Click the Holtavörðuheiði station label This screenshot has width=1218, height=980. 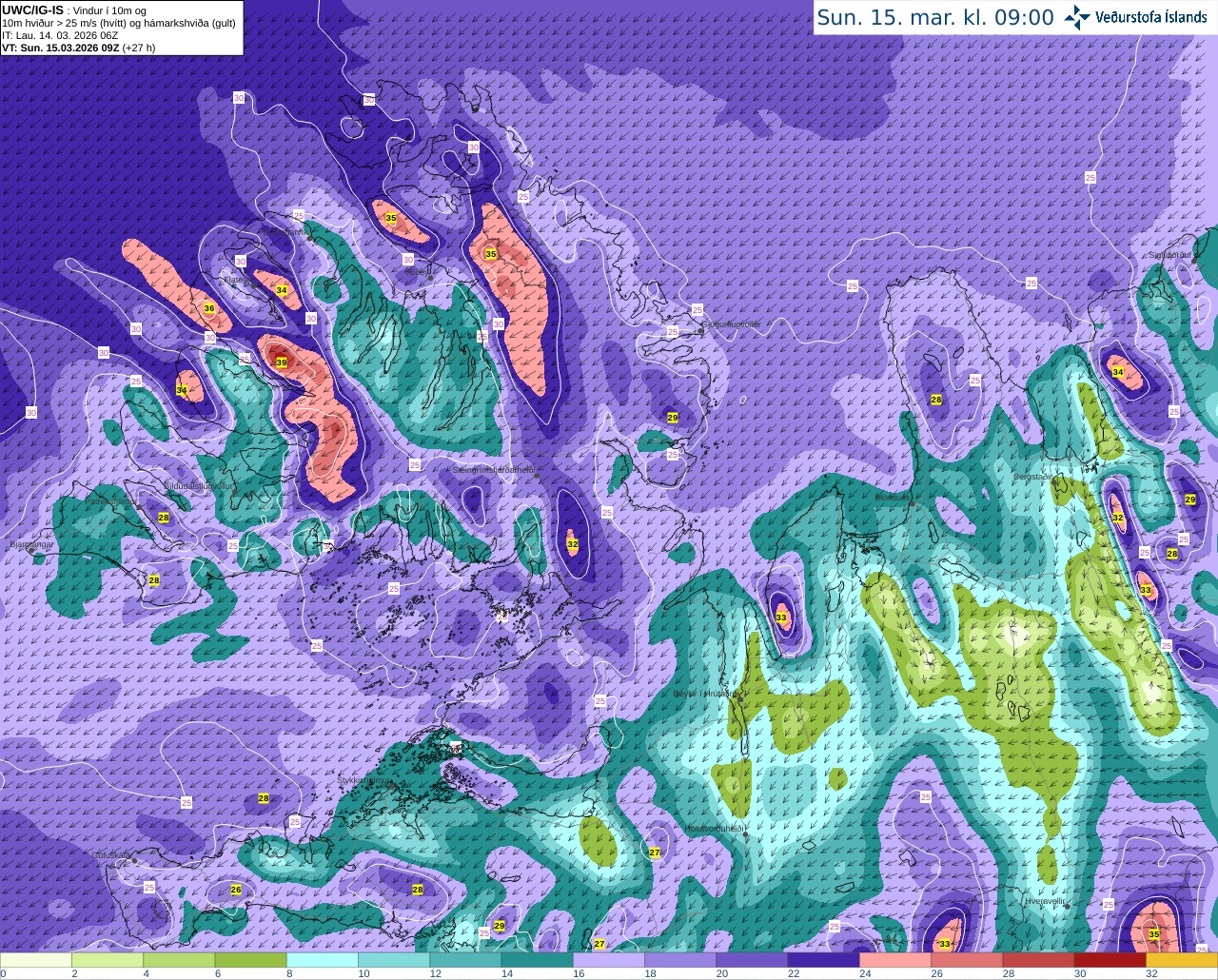point(714,829)
